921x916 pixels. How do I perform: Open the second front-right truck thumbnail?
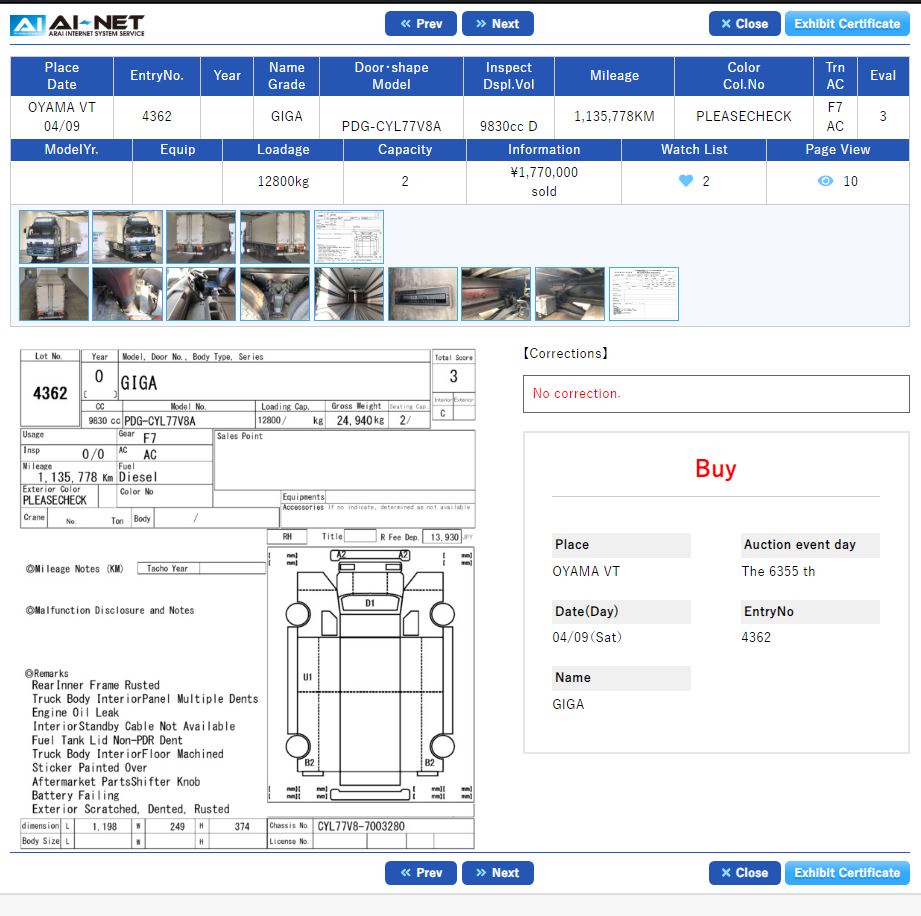click(127, 237)
